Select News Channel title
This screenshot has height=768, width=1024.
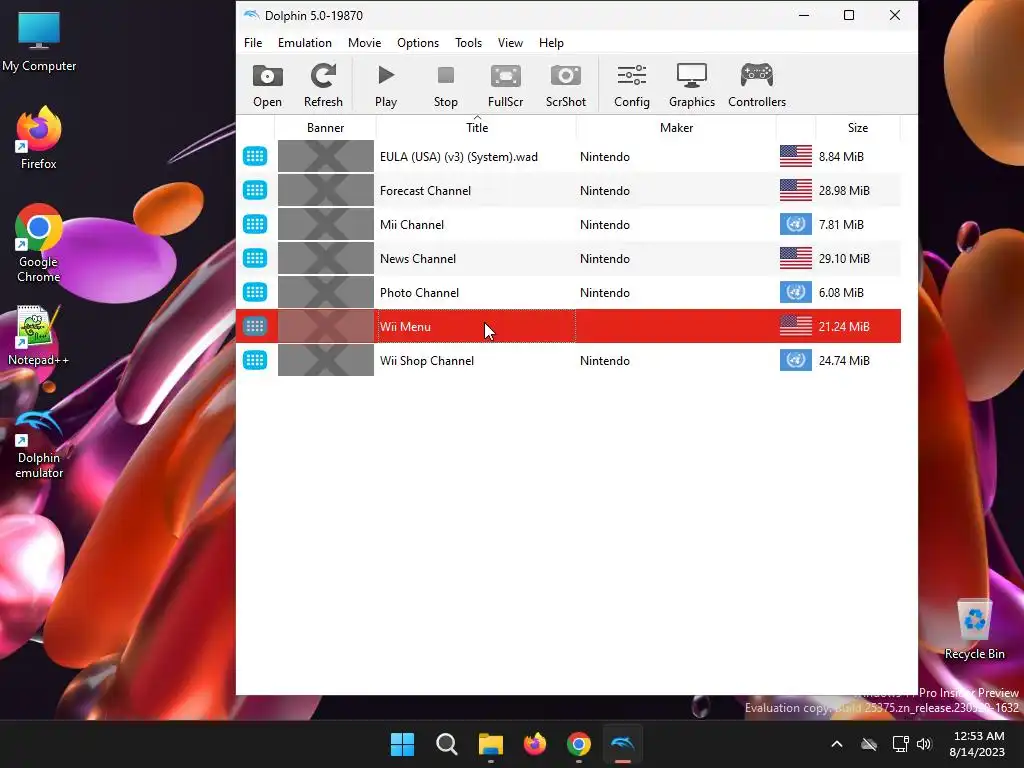point(417,259)
